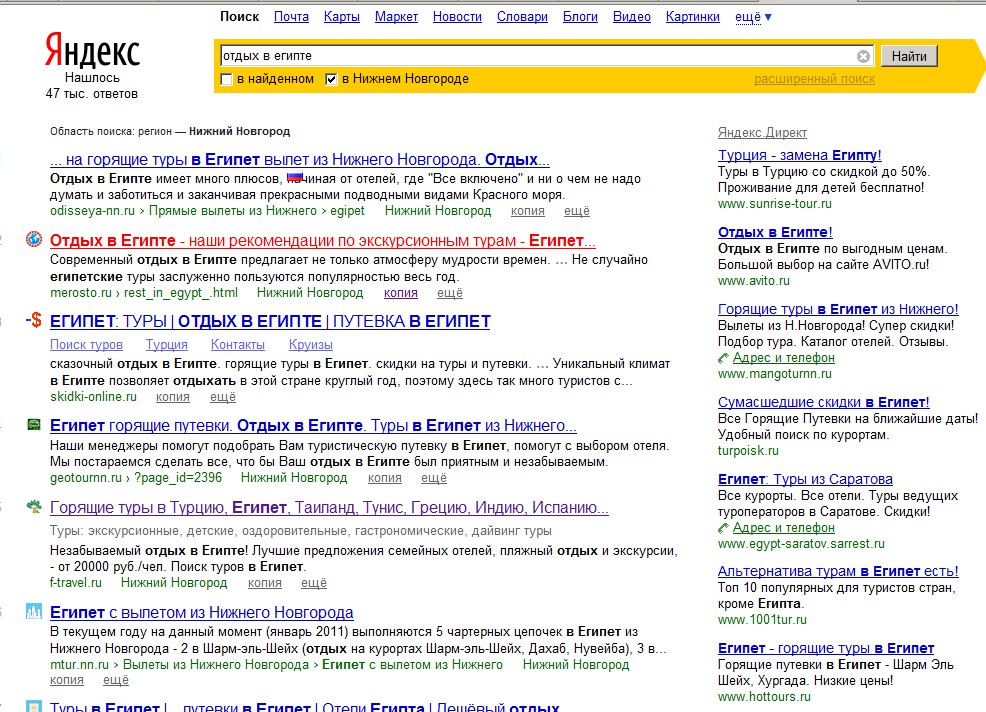Open the "расширенный поиск" link
This screenshot has height=712, width=986.
(x=814, y=79)
